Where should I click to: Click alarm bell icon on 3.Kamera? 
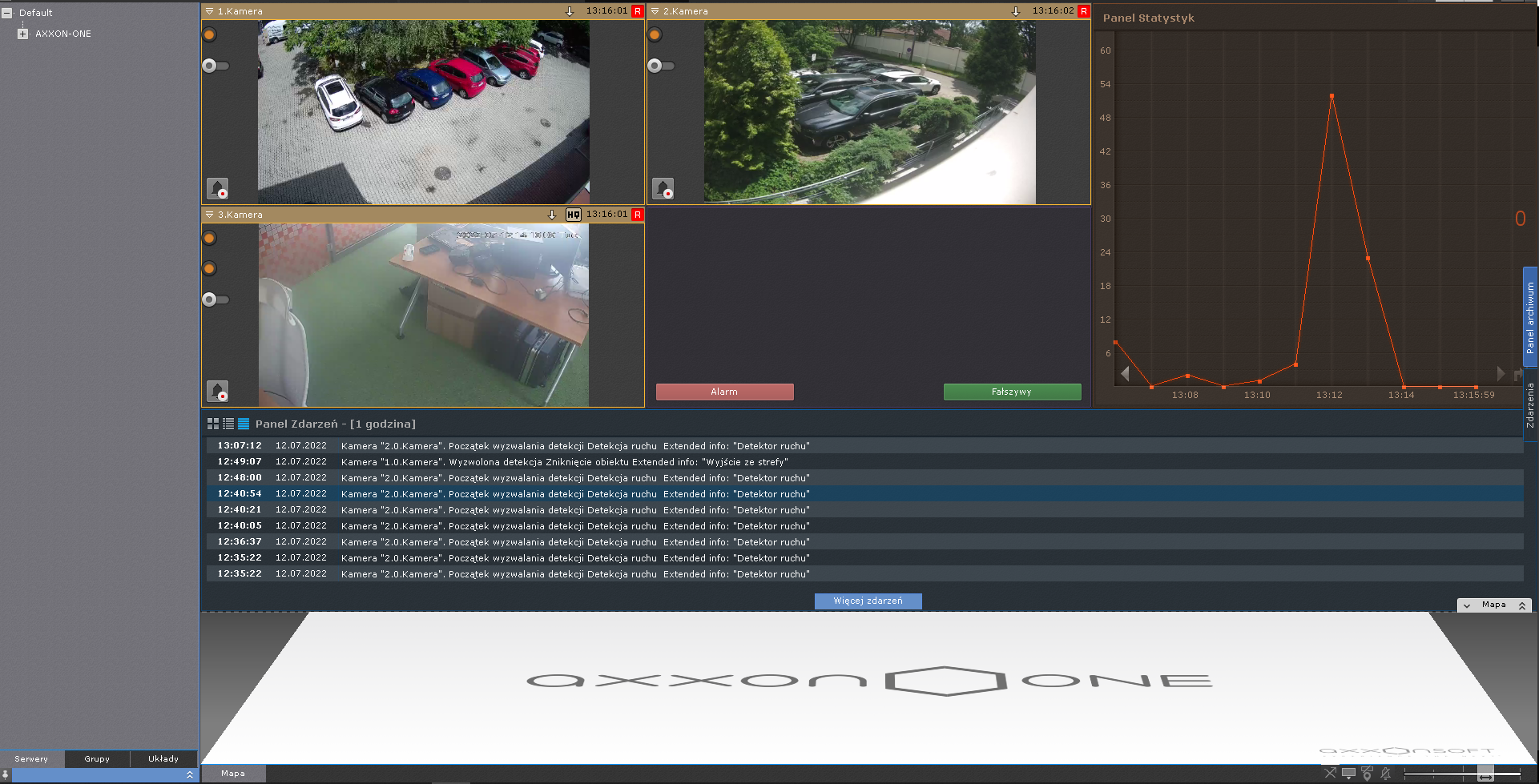coord(218,392)
